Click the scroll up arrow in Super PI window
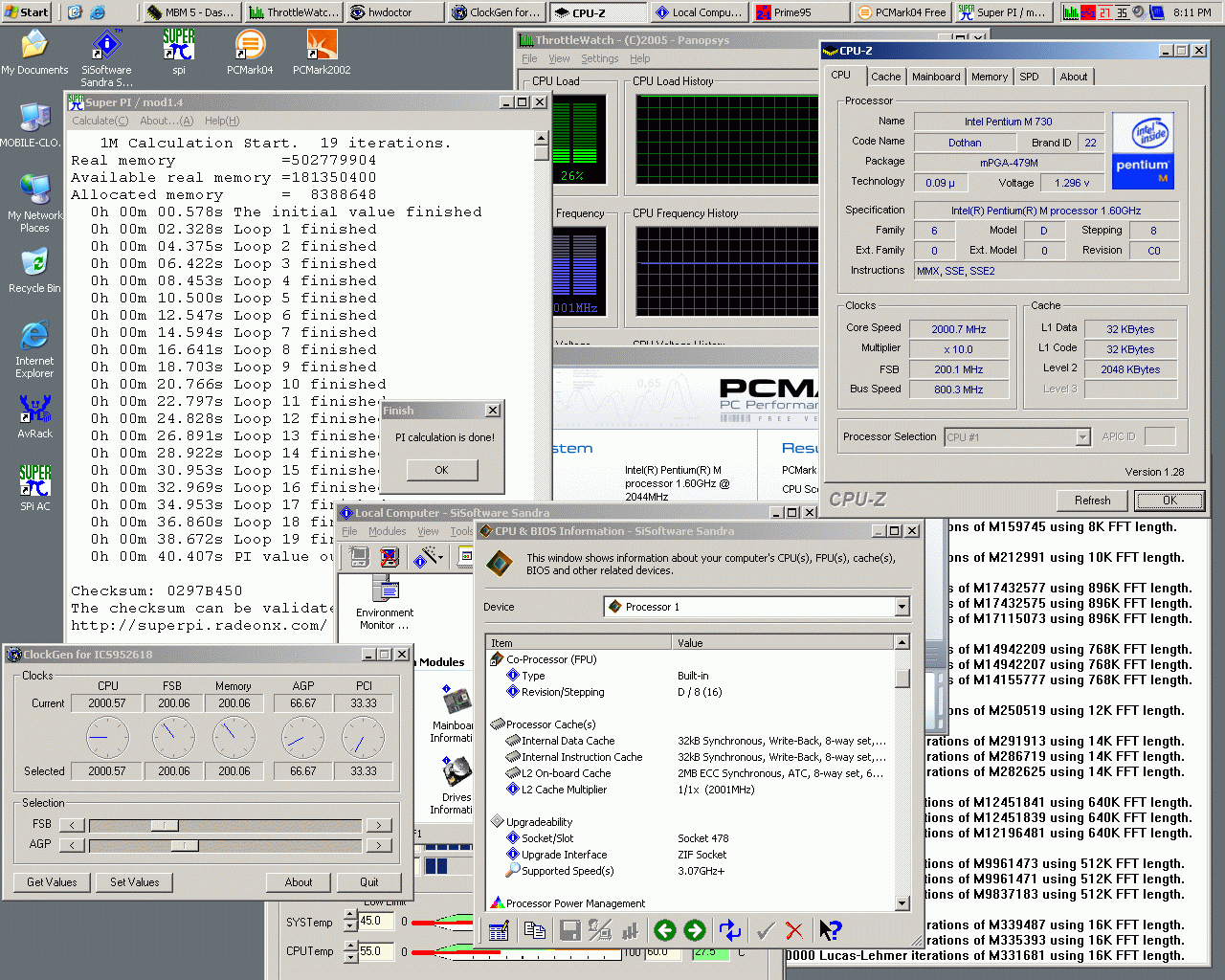The image size is (1225, 980). (x=541, y=140)
